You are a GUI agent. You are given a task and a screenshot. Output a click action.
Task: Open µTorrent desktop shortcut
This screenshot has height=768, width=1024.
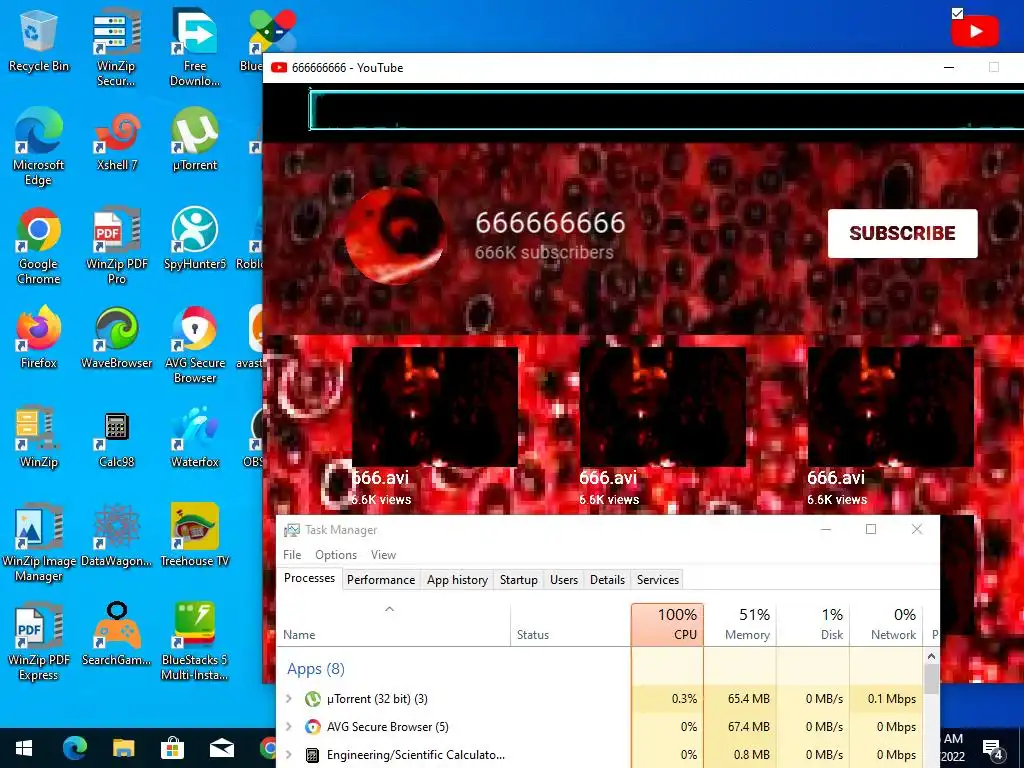pos(195,140)
